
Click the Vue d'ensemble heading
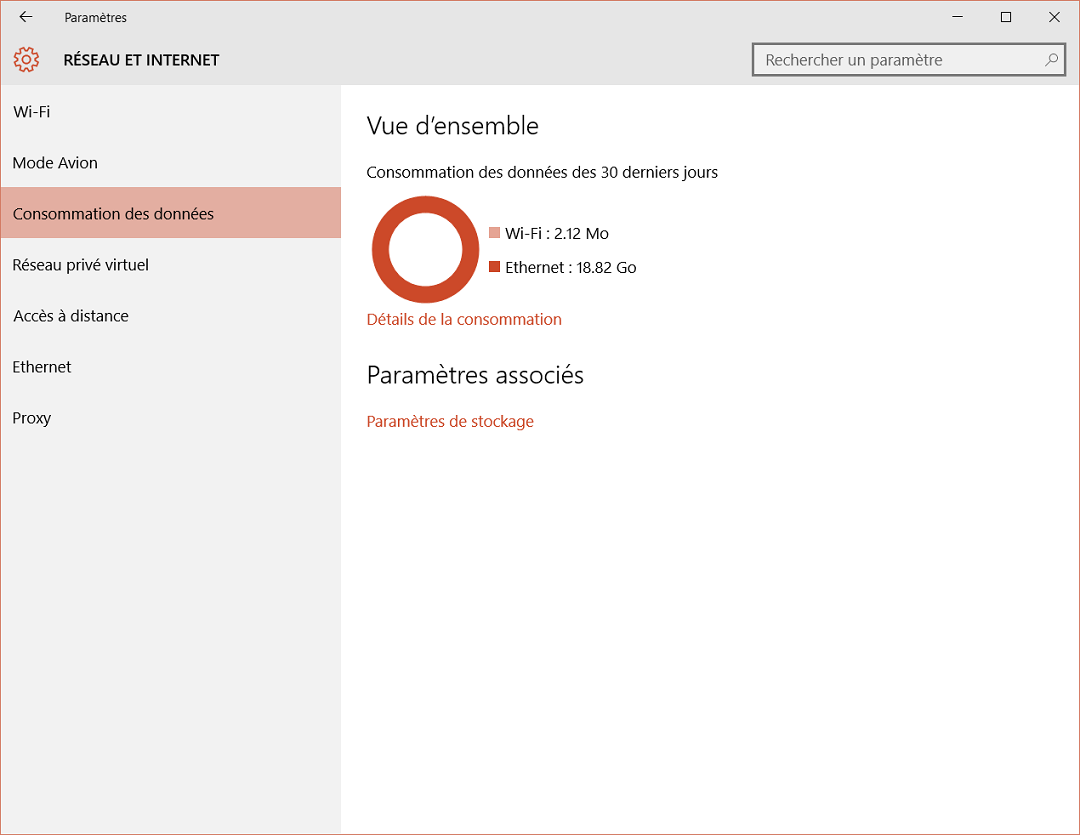[453, 126]
